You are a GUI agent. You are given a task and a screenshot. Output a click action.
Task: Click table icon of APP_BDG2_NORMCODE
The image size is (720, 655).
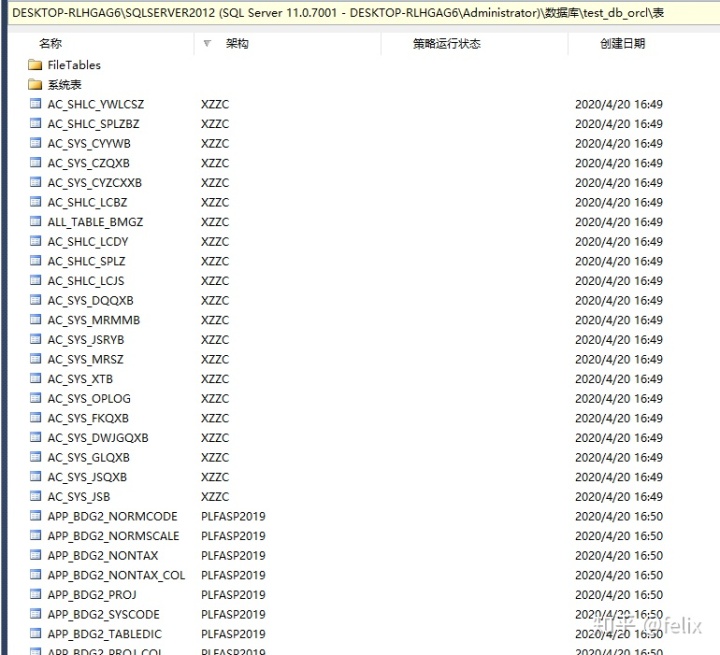click(x=35, y=516)
